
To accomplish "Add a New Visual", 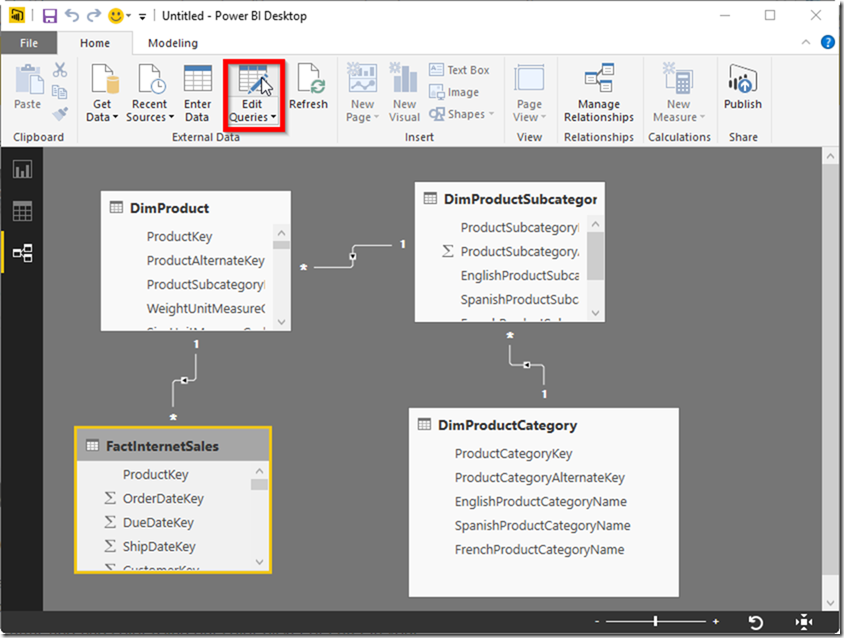I will [404, 93].
